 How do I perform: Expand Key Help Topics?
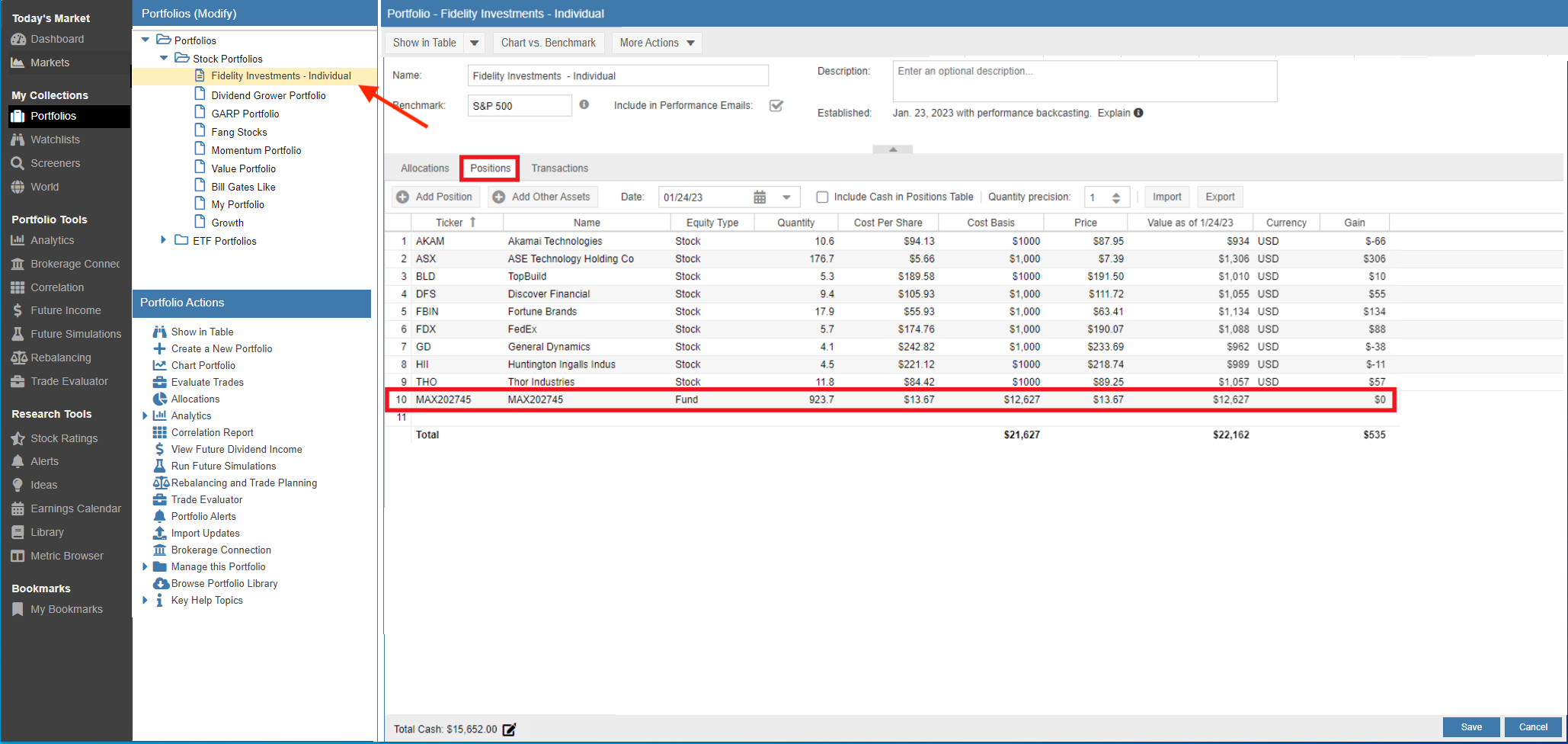click(x=145, y=600)
